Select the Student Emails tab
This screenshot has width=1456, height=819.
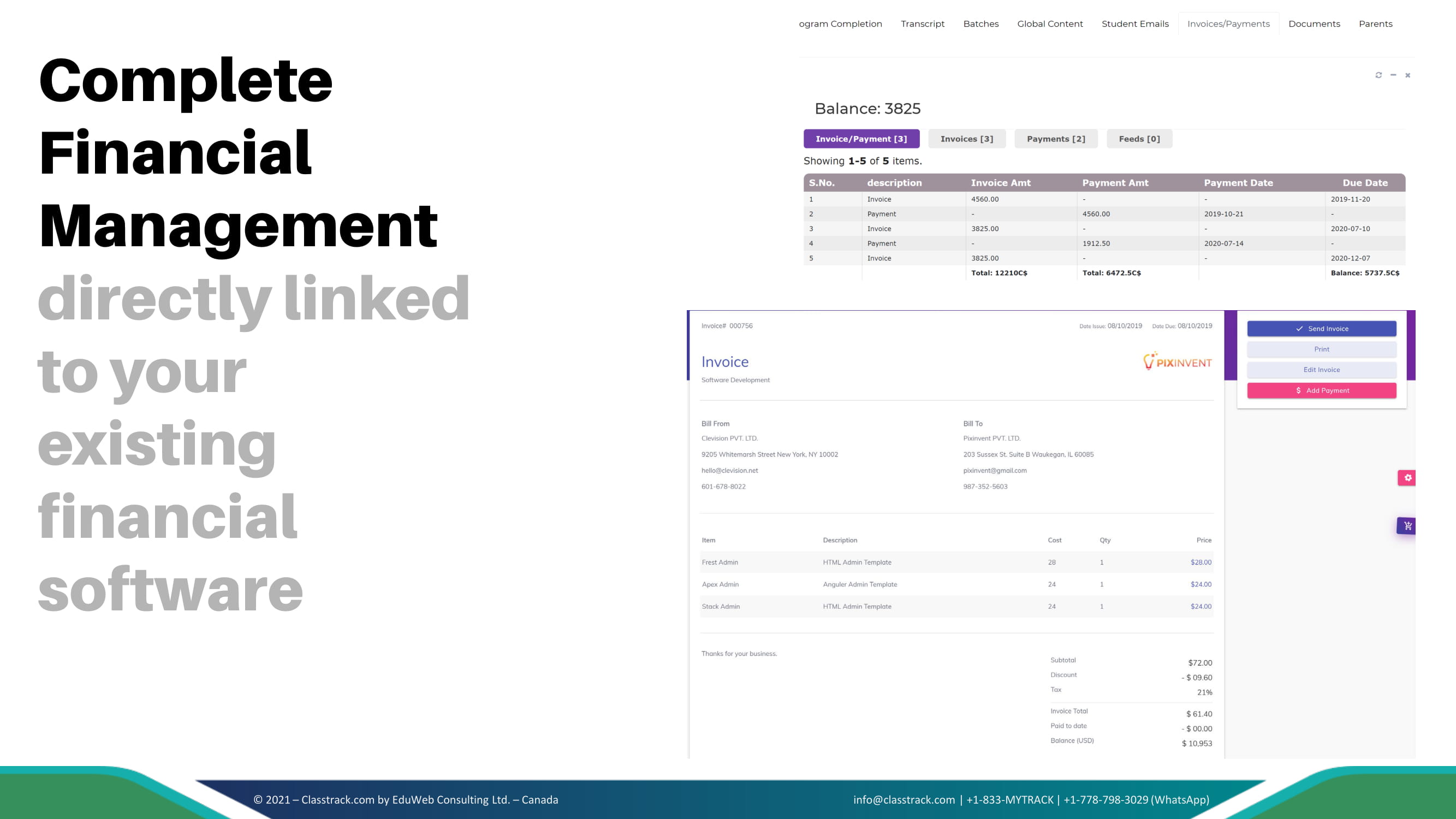tap(1135, 23)
